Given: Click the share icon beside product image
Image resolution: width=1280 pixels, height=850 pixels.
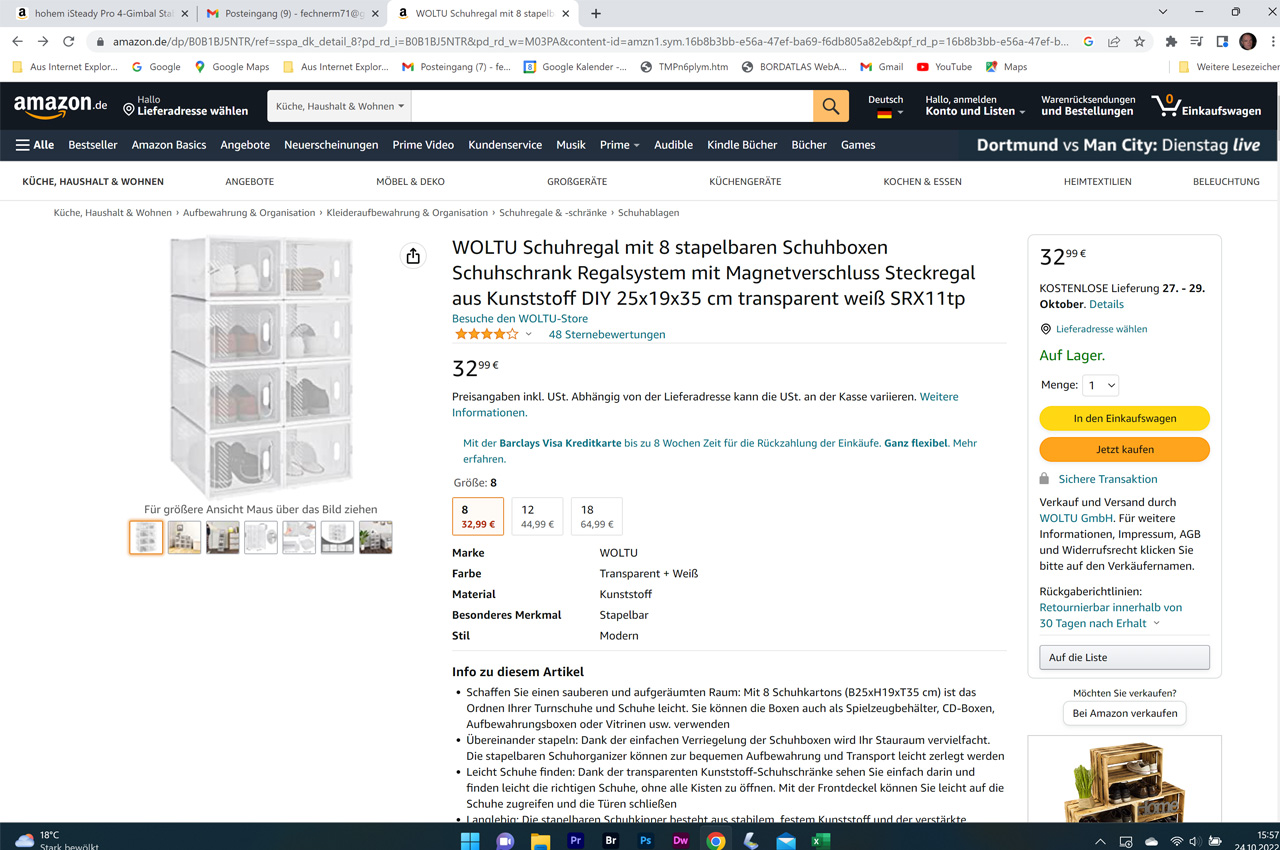Looking at the screenshot, I should [x=413, y=257].
